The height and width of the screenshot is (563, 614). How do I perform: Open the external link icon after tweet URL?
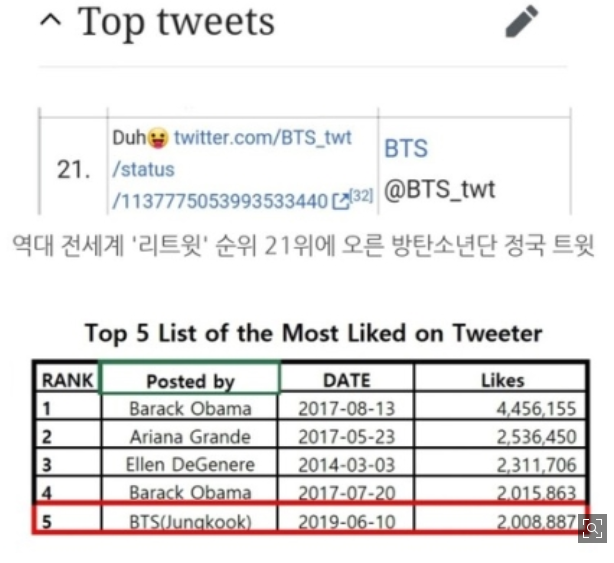pyautogui.click(x=340, y=201)
